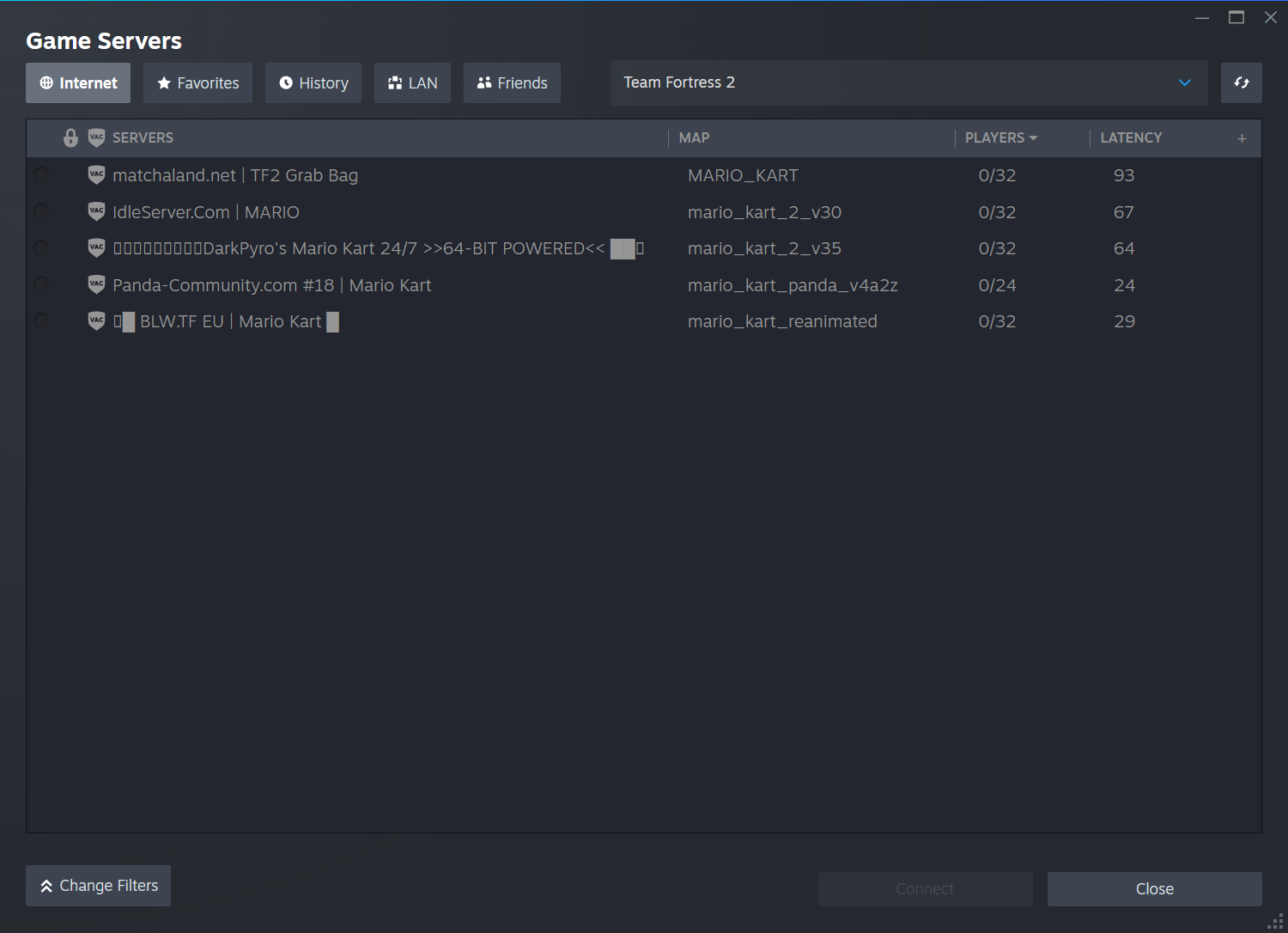Close the window with the X icon
The height and width of the screenshot is (933, 1288).
[1271, 17]
